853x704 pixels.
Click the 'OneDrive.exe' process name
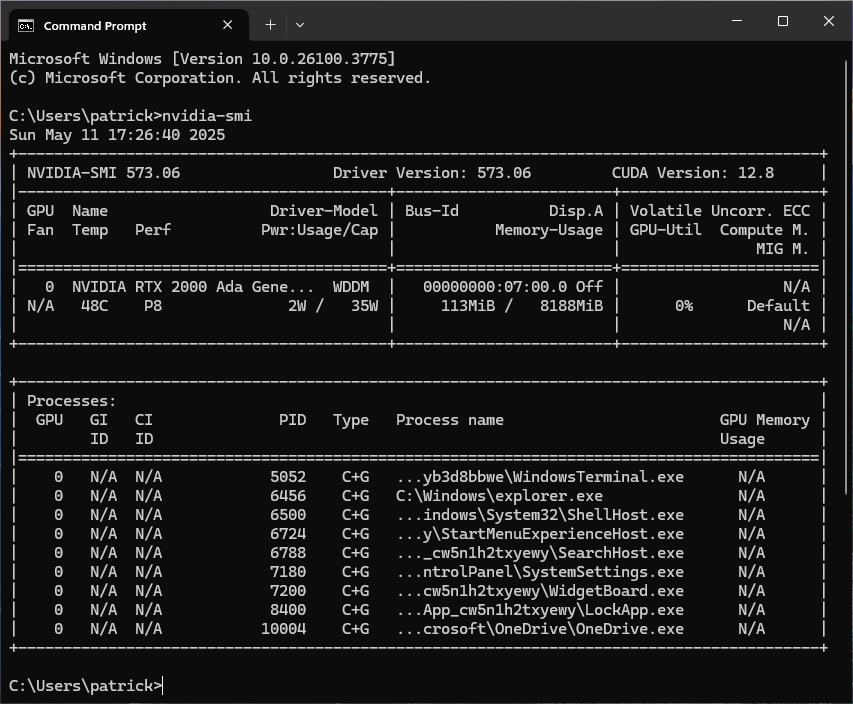pyautogui.click(x=630, y=629)
